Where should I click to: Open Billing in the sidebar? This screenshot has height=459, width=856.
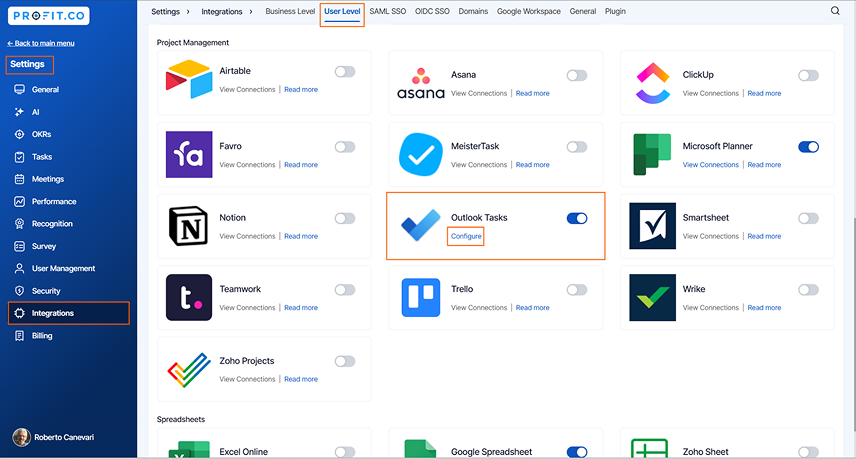(42, 336)
